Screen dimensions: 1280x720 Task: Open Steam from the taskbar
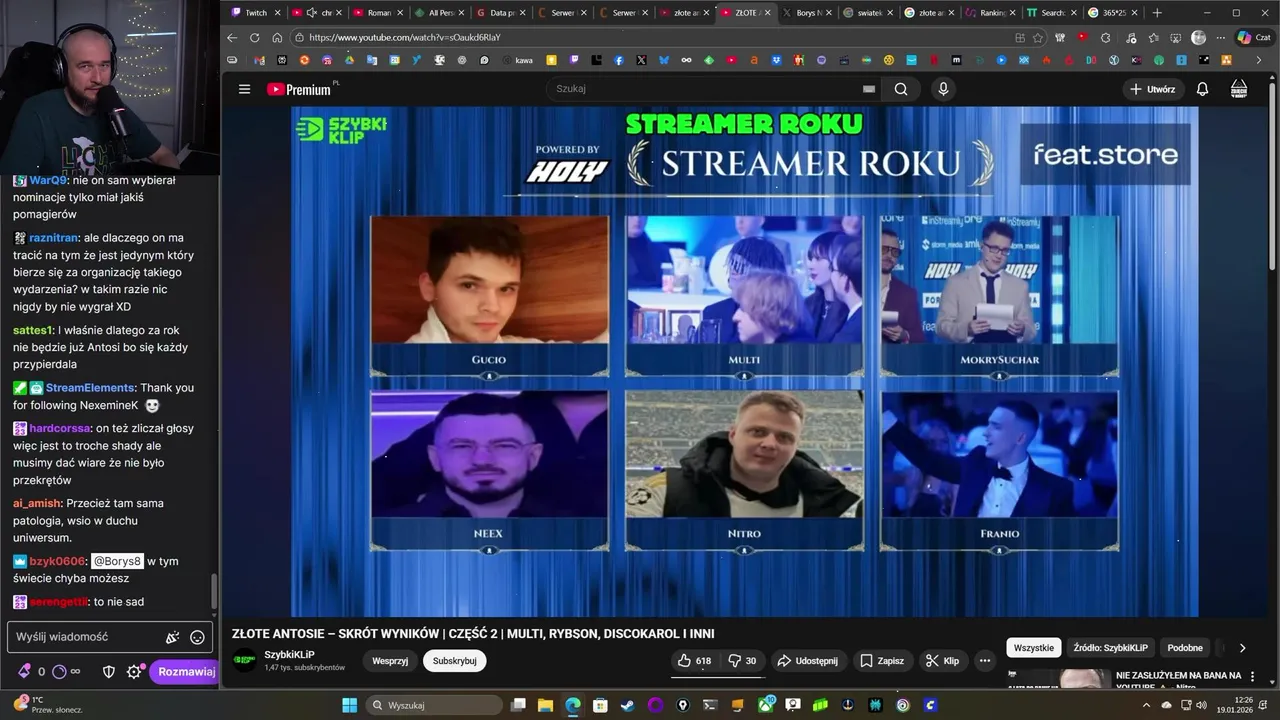tap(626, 705)
